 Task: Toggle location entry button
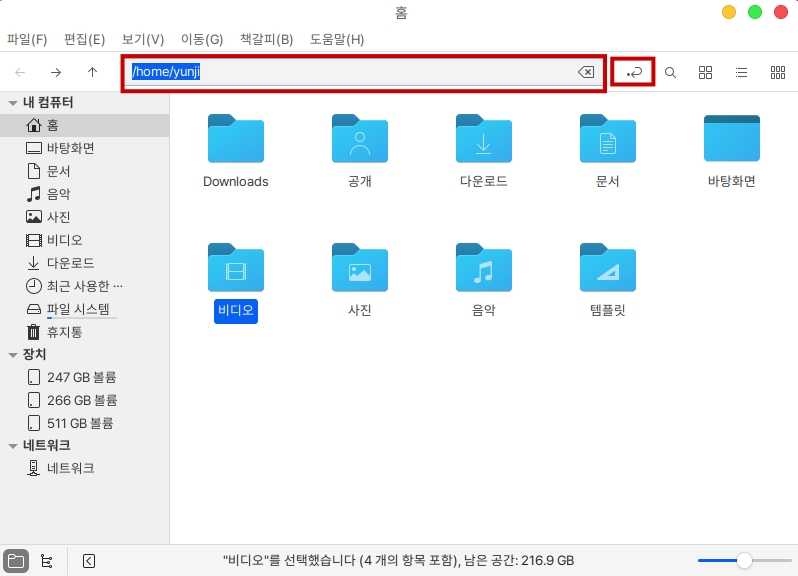(633, 72)
